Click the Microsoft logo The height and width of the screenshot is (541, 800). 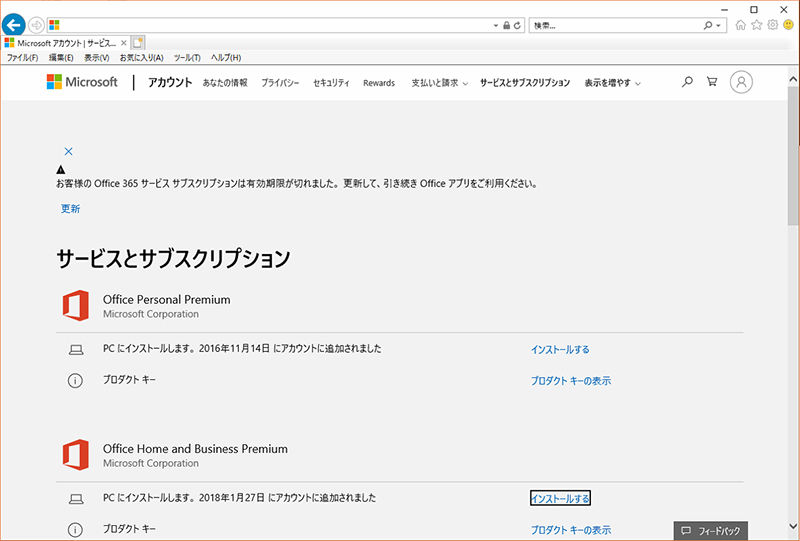click(82, 82)
